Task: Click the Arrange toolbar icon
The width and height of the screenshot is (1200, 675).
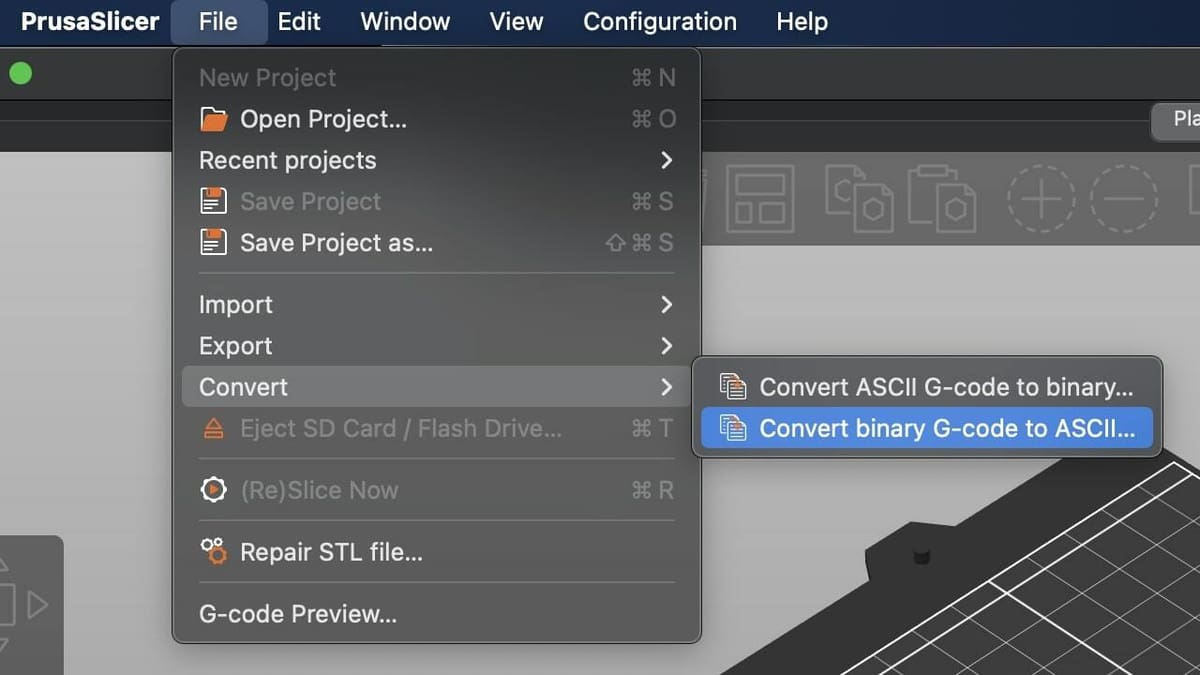Action: click(759, 199)
